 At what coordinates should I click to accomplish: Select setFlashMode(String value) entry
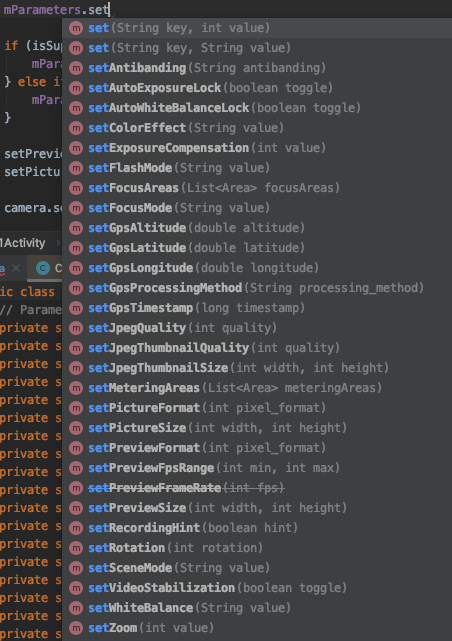[x=257, y=168]
